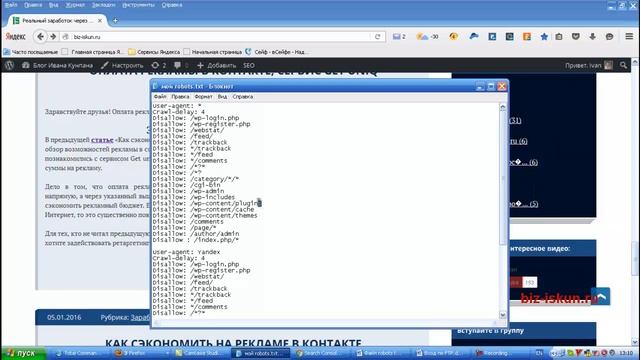Open the 'Сейф - вСейфе' bookmark
Screen dimensions: 640x360
click(x=277, y=52)
